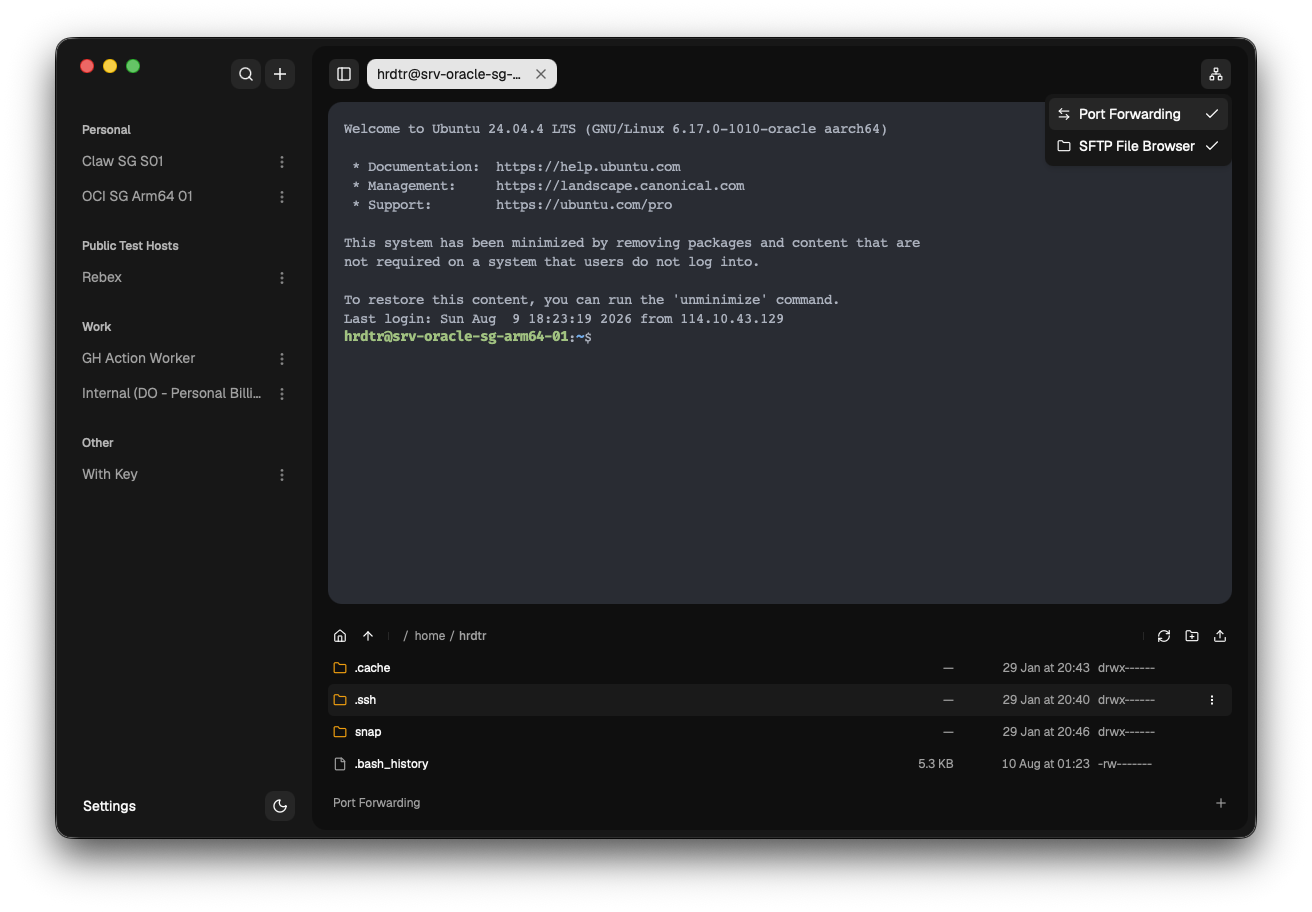Create a new folder in SFTP browser
This screenshot has height=912, width=1312.
[1192, 636]
